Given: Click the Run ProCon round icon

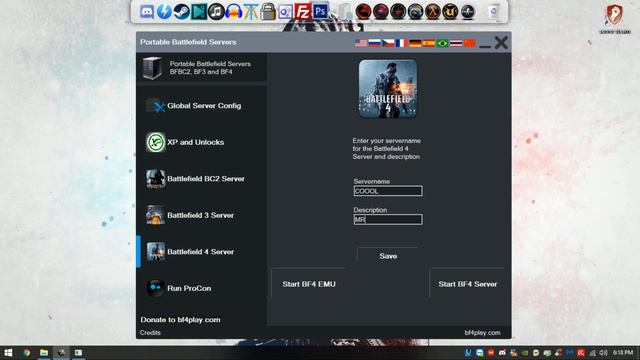Looking at the screenshot, I should coord(156,288).
